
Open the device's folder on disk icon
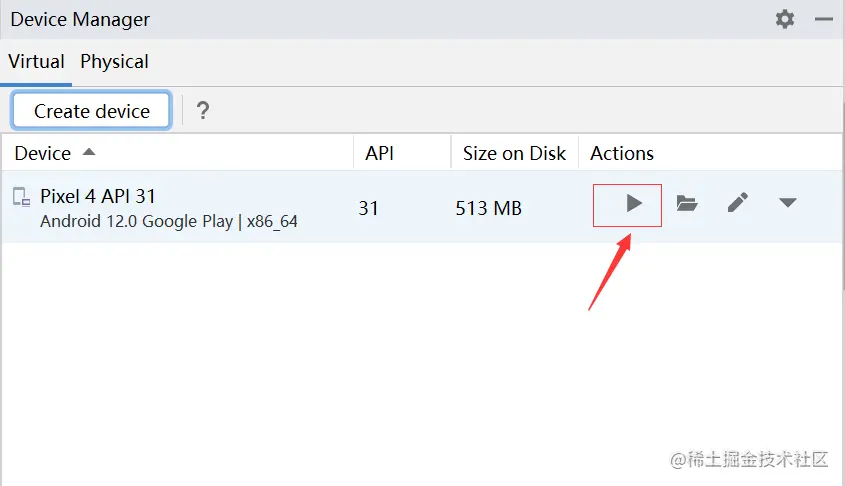click(x=686, y=204)
